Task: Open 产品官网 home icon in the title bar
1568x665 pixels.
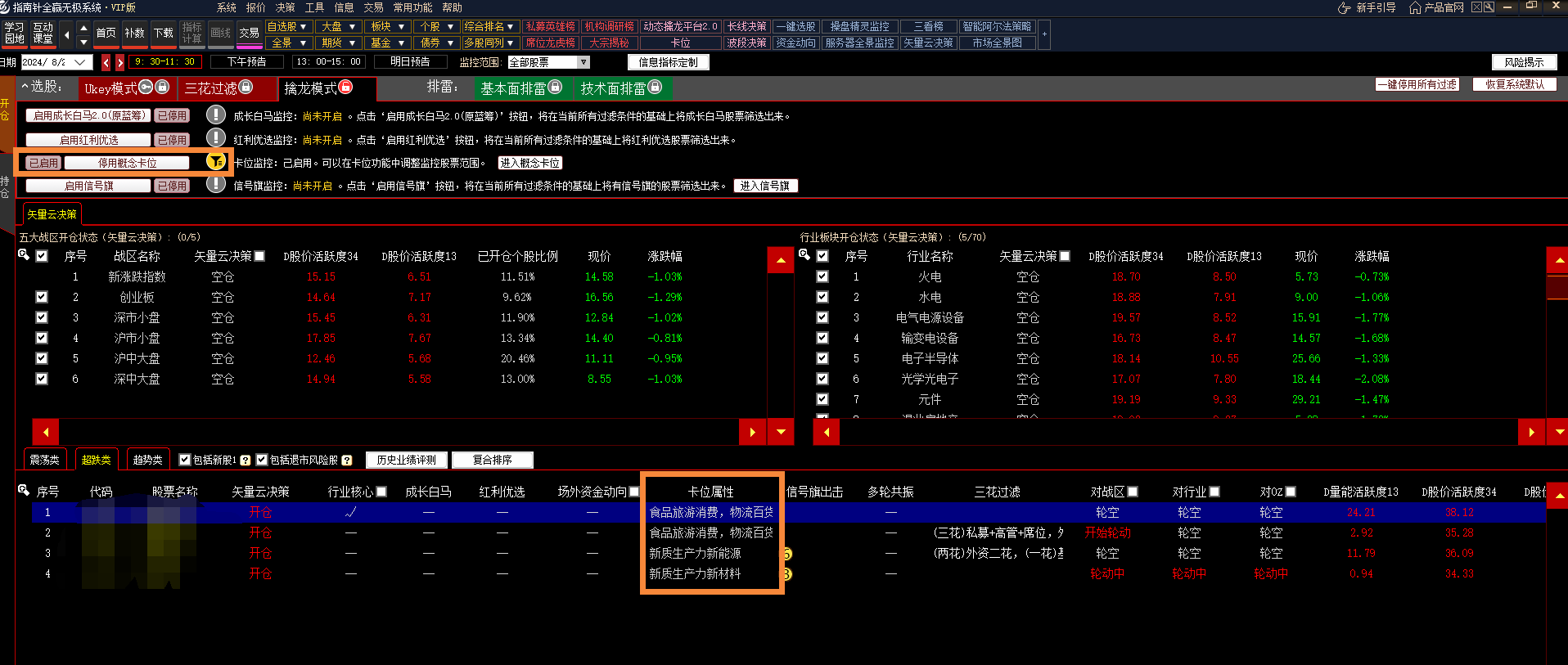Action: pos(1415,7)
